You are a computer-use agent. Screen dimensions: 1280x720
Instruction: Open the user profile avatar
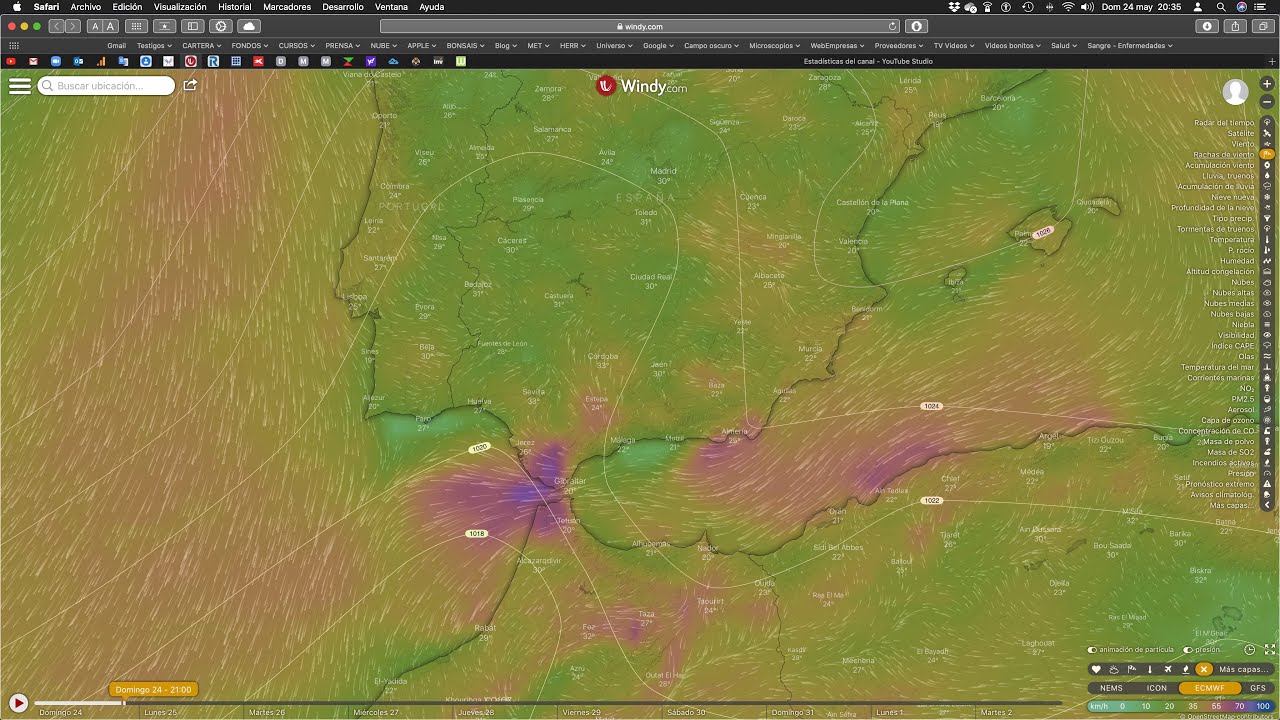click(1235, 92)
